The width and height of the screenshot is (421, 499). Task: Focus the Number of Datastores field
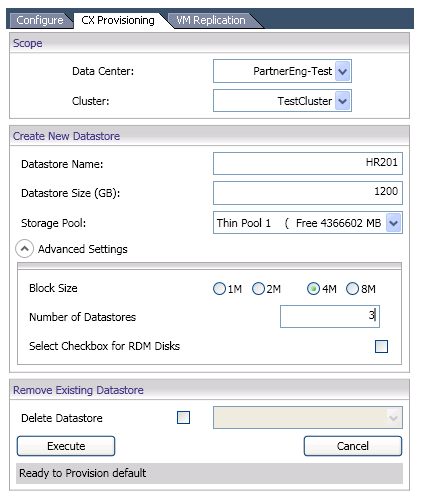tap(330, 316)
